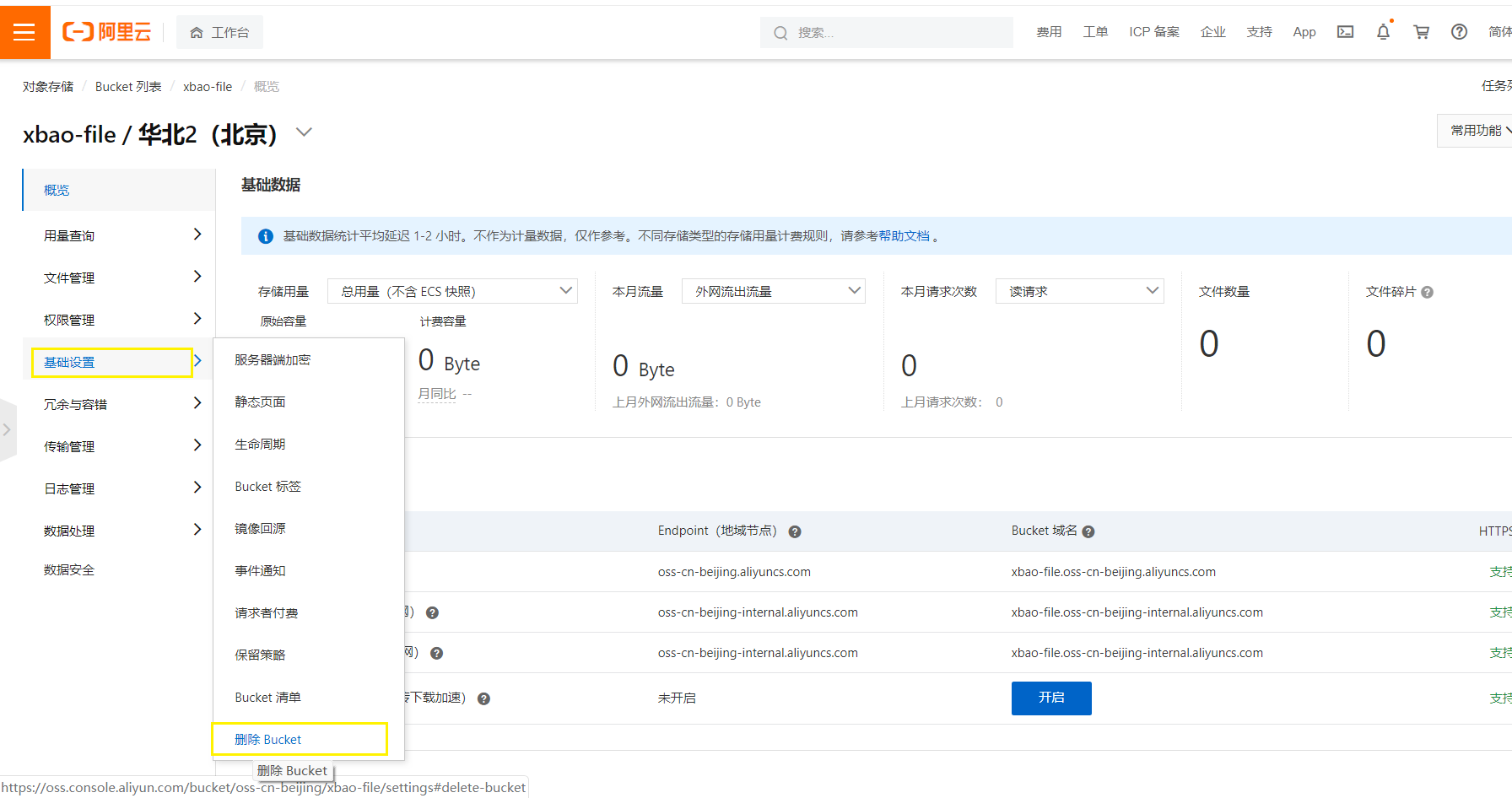Image resolution: width=1512 pixels, height=798 pixels.
Task: Open the 帮助文档 link
Action: click(x=904, y=236)
